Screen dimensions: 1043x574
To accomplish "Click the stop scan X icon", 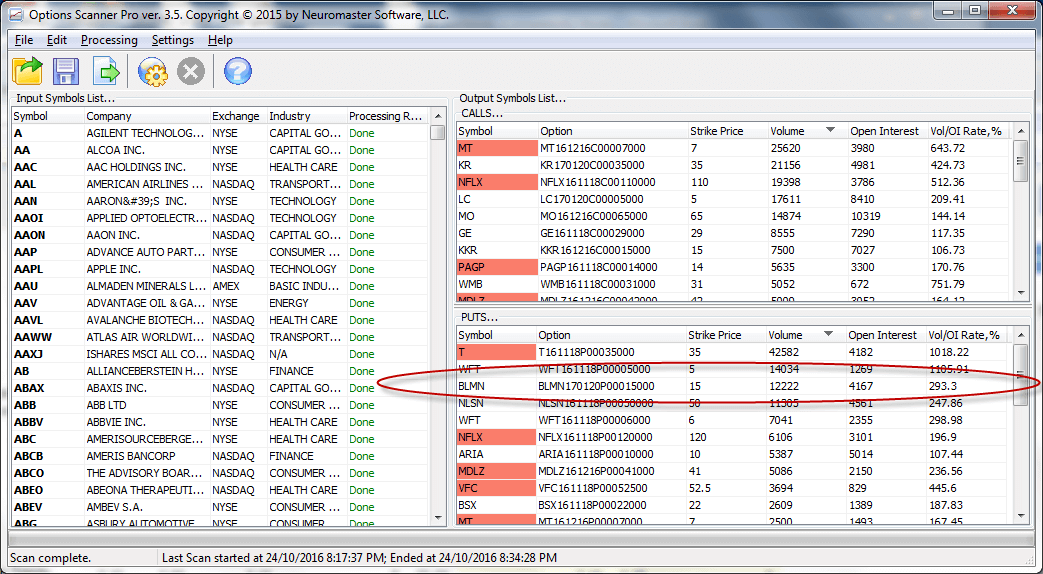I will pos(191,71).
